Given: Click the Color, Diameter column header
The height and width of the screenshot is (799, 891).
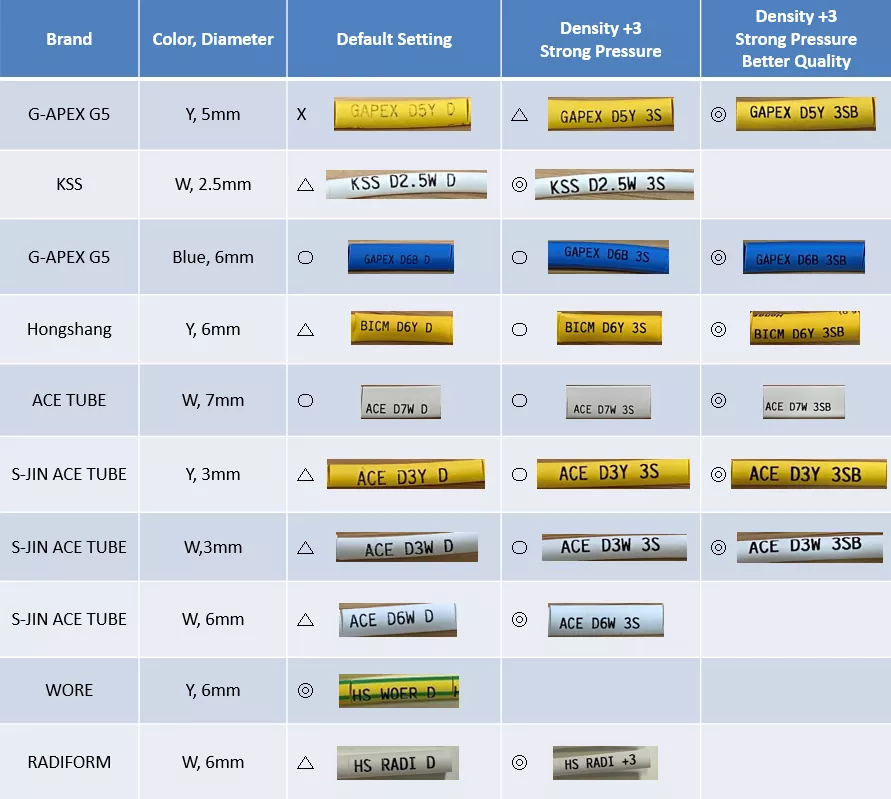Looking at the screenshot, I should (x=213, y=40).
